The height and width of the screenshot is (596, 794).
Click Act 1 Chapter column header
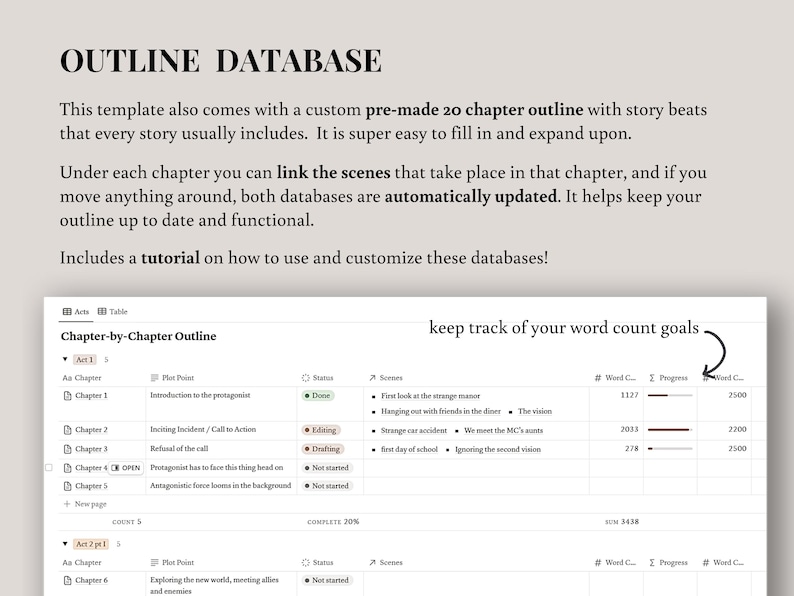[x=82, y=378]
